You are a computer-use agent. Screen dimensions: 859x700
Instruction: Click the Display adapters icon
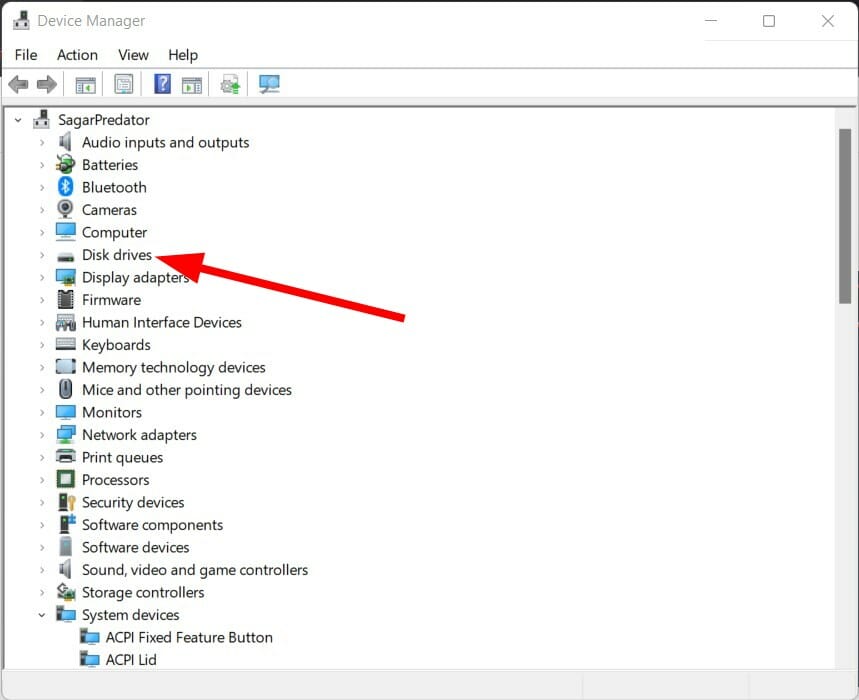pos(65,277)
